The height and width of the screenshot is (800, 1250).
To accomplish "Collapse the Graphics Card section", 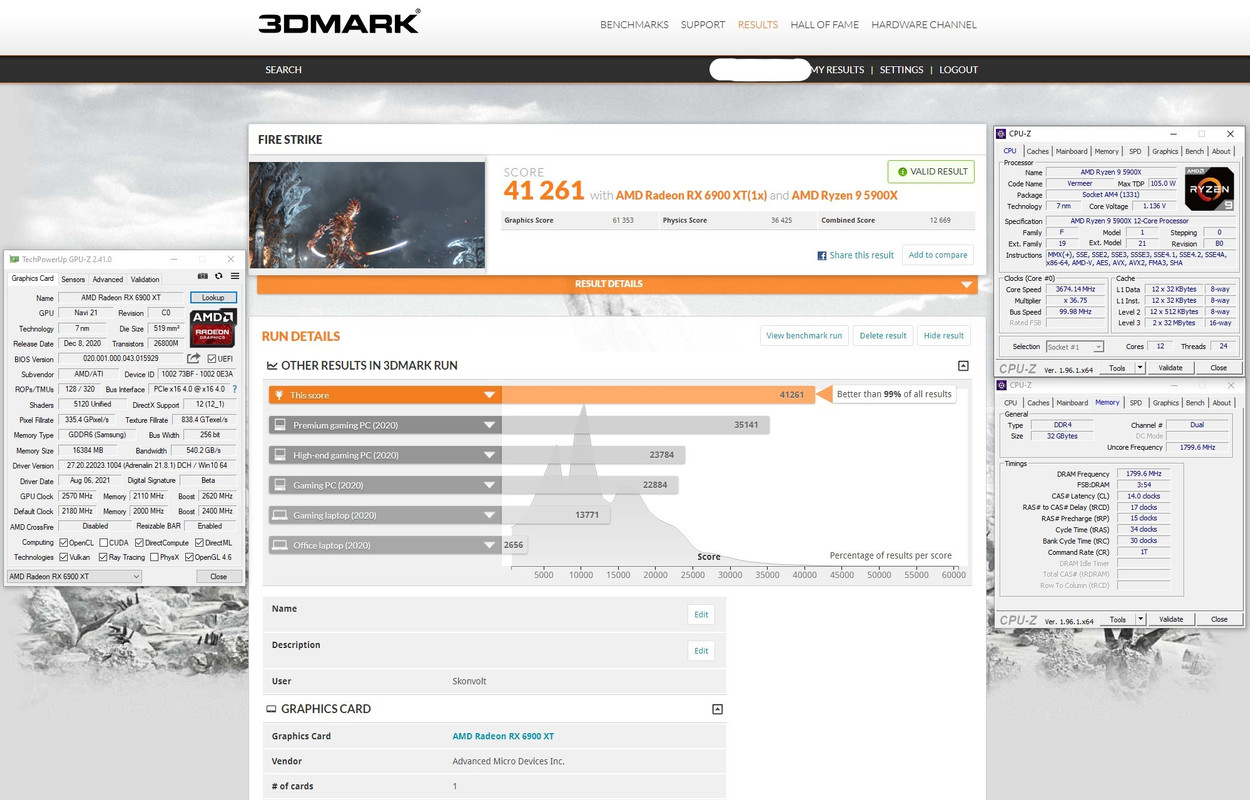I will click(717, 709).
